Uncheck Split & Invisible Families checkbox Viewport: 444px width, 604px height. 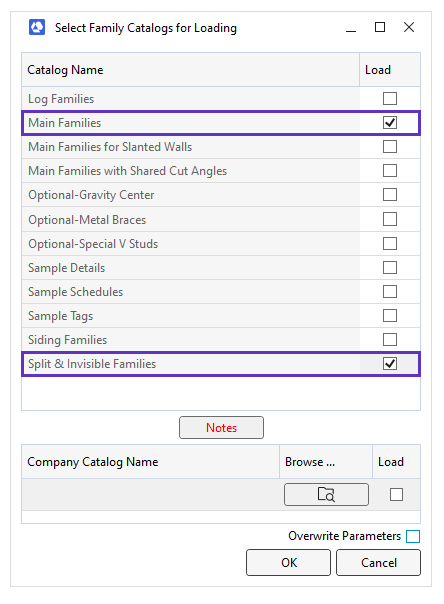click(x=390, y=364)
